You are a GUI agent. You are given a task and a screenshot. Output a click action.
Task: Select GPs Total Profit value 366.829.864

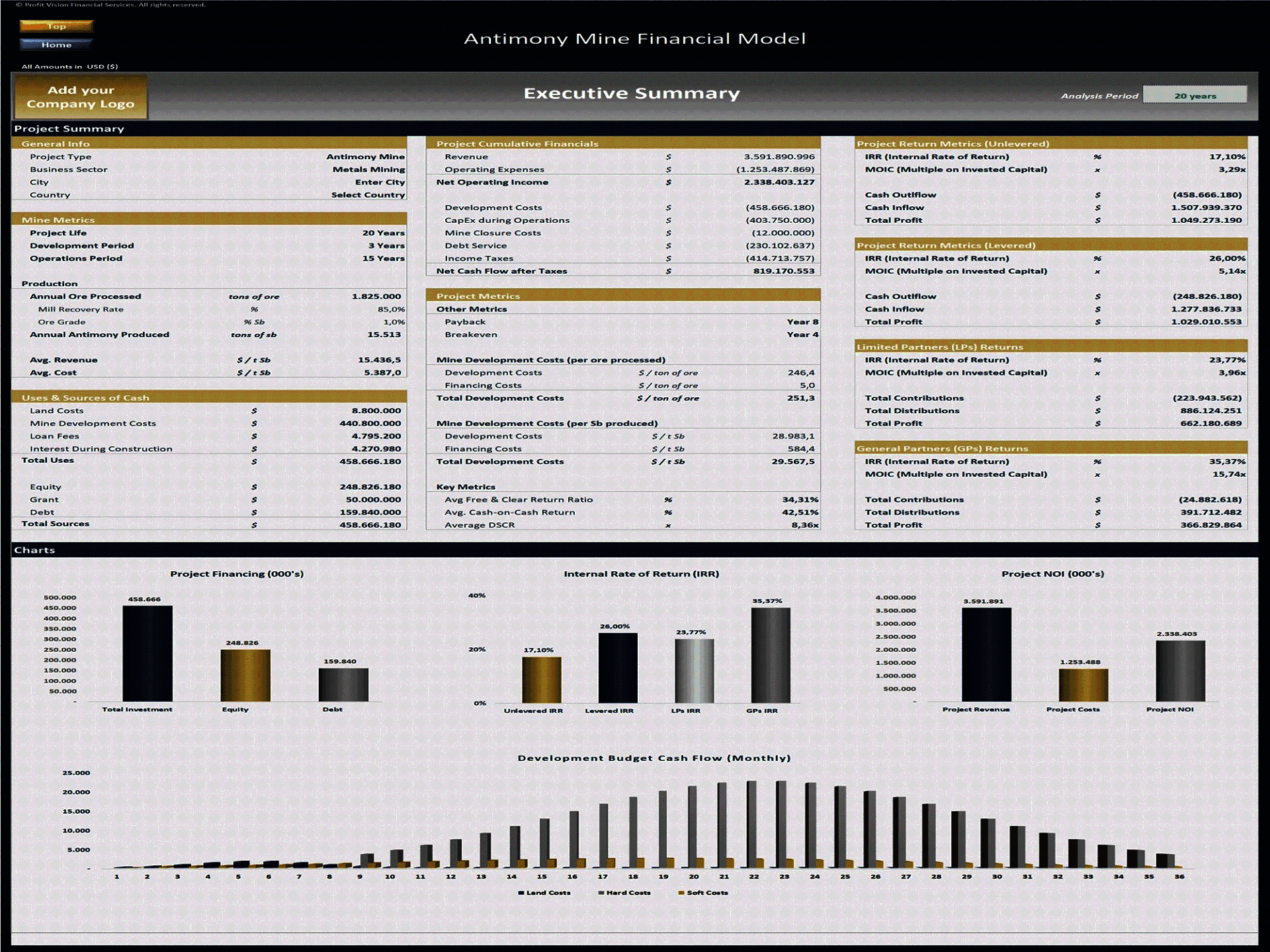tap(1210, 525)
